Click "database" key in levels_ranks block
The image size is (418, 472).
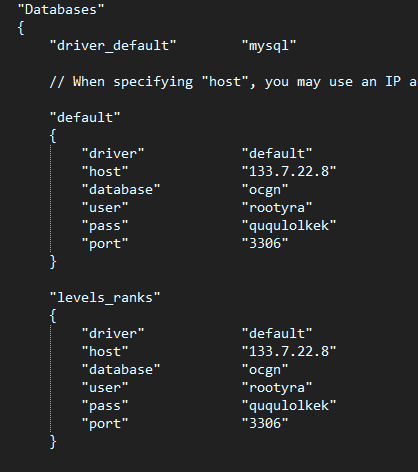point(121,369)
